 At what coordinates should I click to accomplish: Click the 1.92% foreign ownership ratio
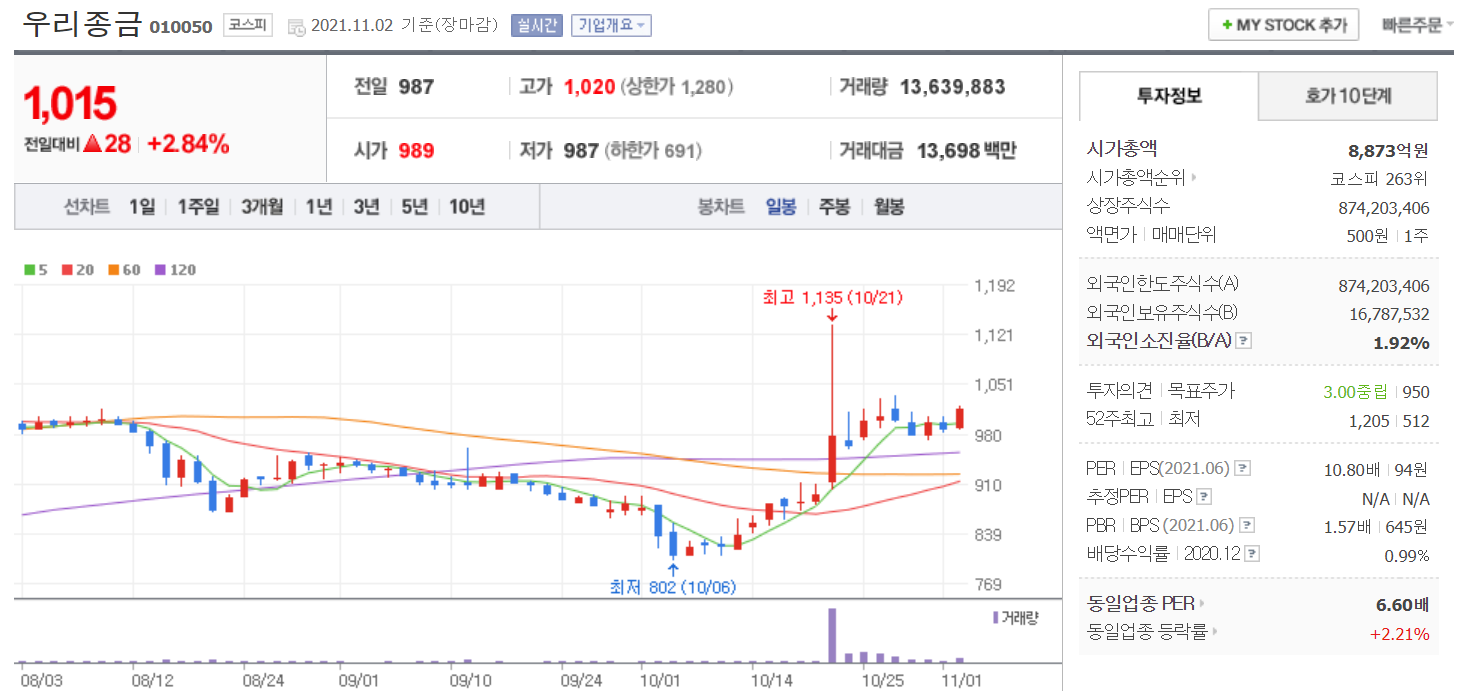(x=1402, y=343)
